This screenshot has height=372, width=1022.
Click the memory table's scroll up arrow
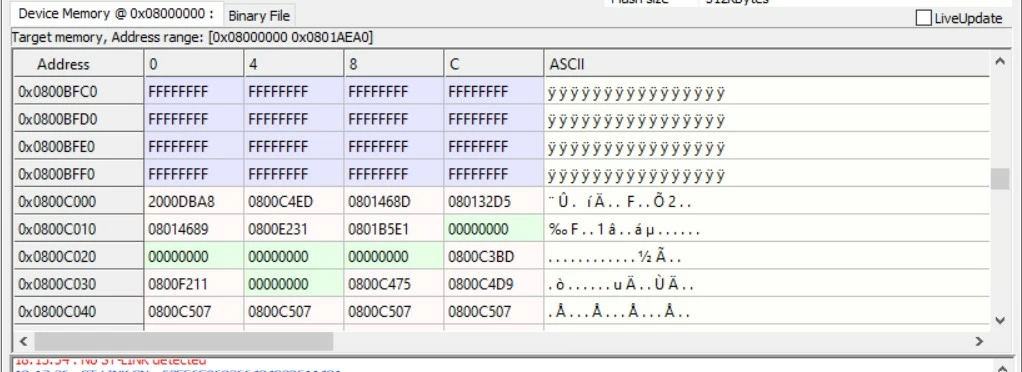click(x=1000, y=61)
